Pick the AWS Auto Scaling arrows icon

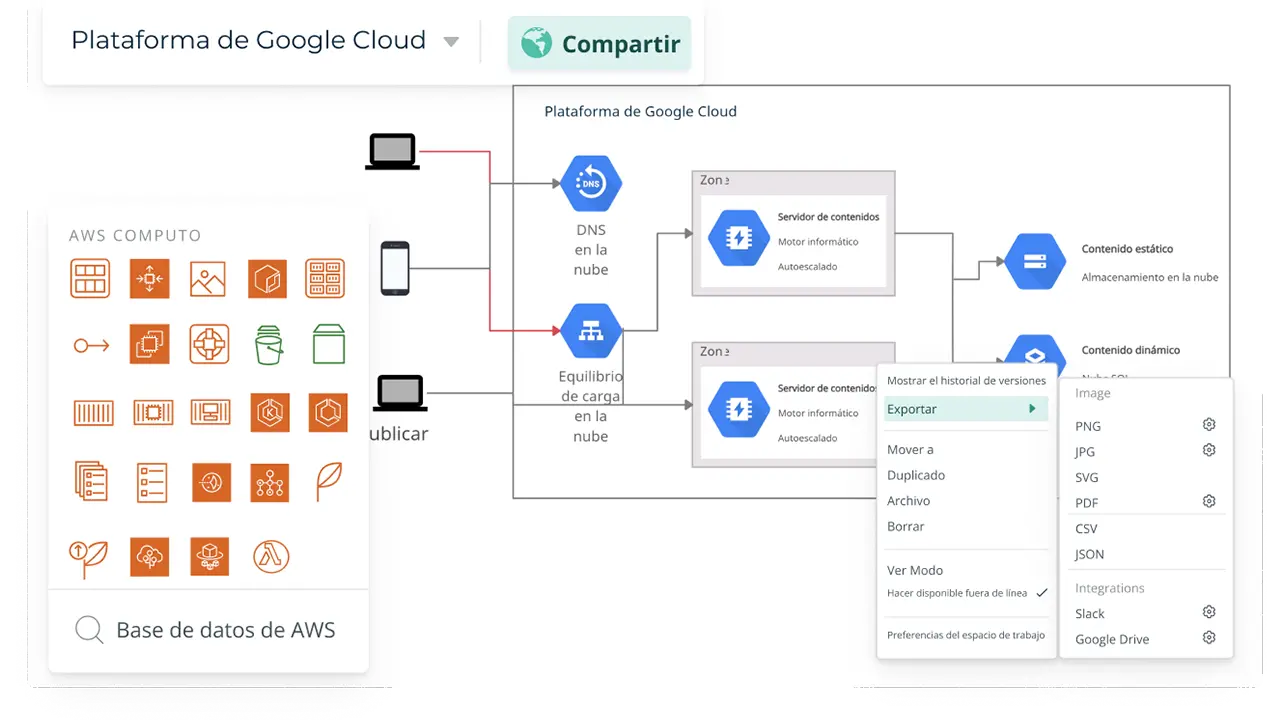(149, 279)
